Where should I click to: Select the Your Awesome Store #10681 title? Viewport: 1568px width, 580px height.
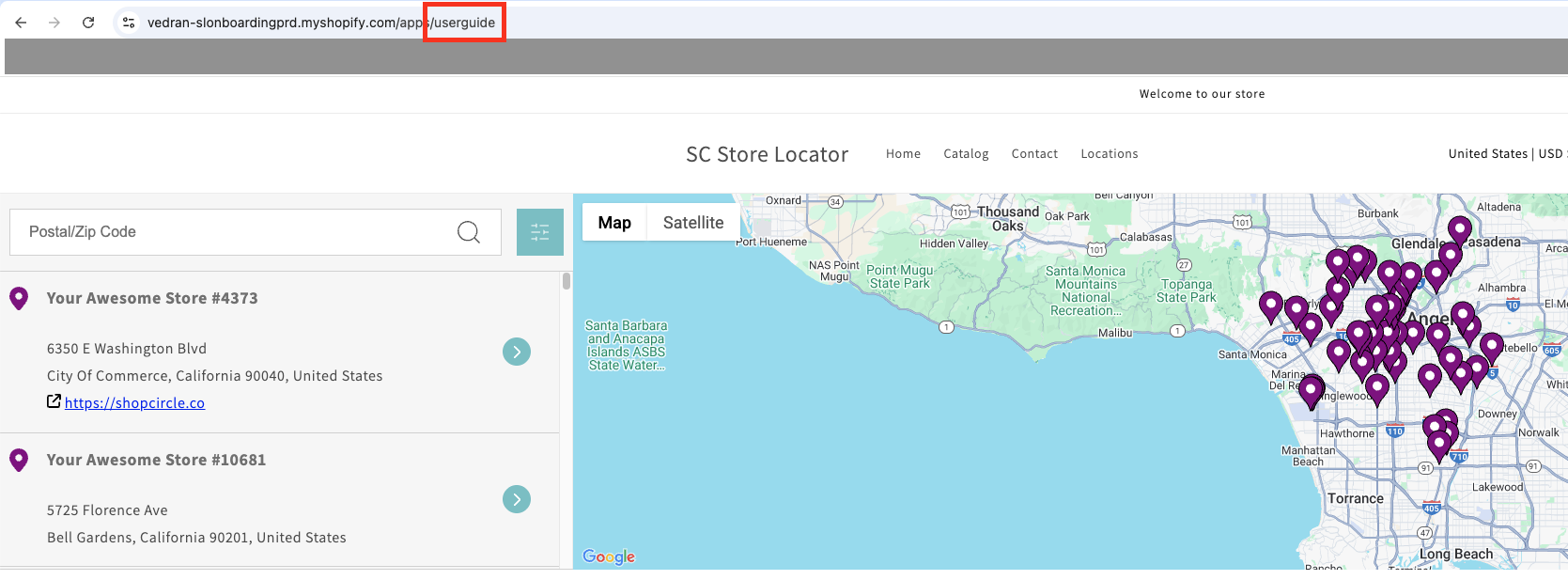tap(156, 460)
